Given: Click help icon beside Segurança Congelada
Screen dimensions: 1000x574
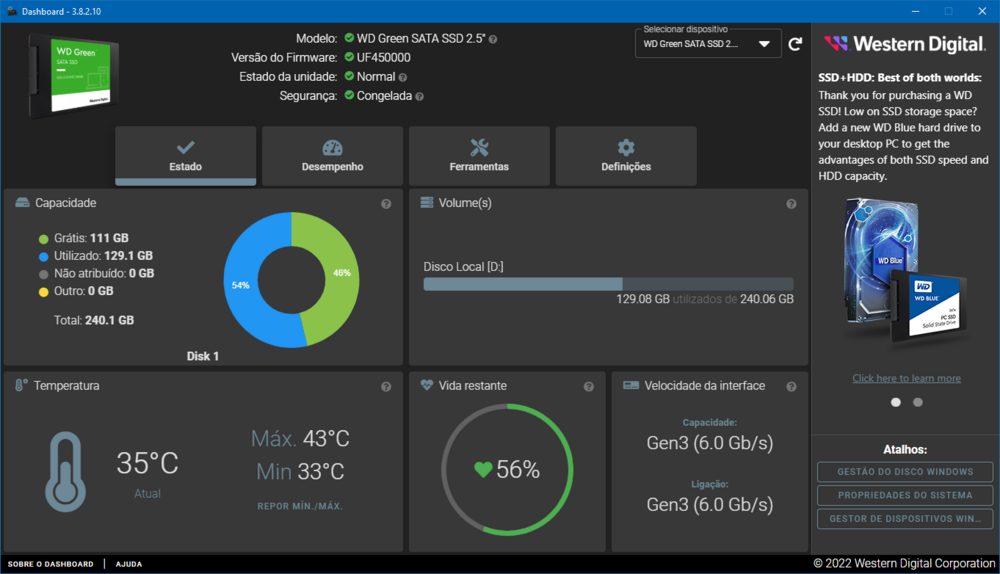Looking at the screenshot, I should 419,96.
